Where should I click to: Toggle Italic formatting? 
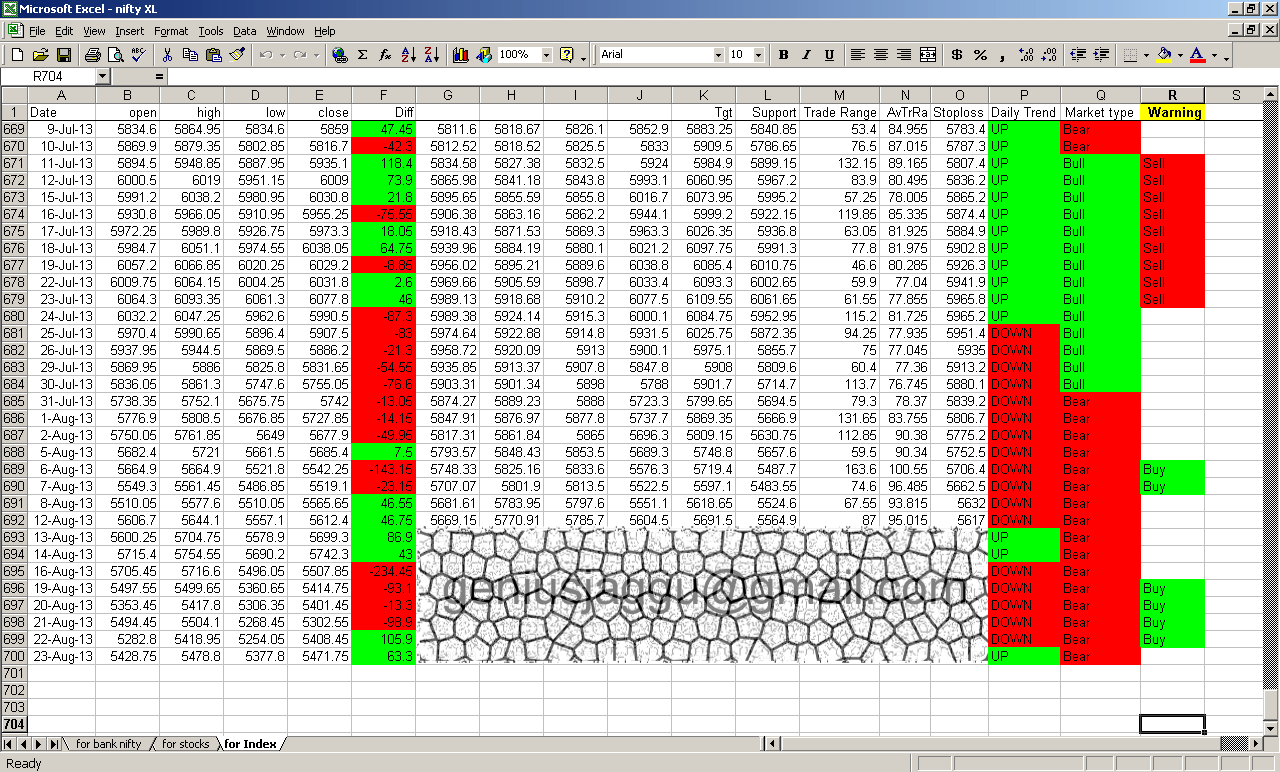[x=806, y=55]
